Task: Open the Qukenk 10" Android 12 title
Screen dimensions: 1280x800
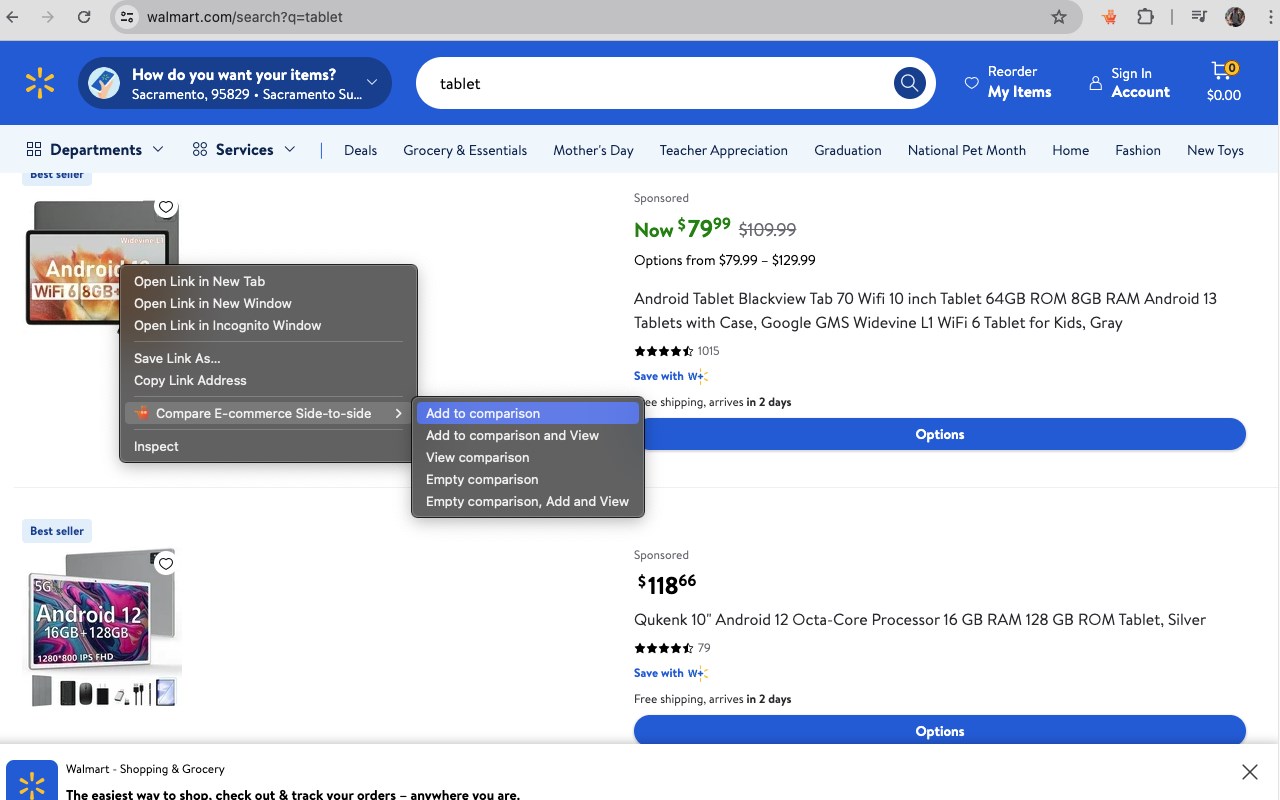Action: tap(920, 619)
